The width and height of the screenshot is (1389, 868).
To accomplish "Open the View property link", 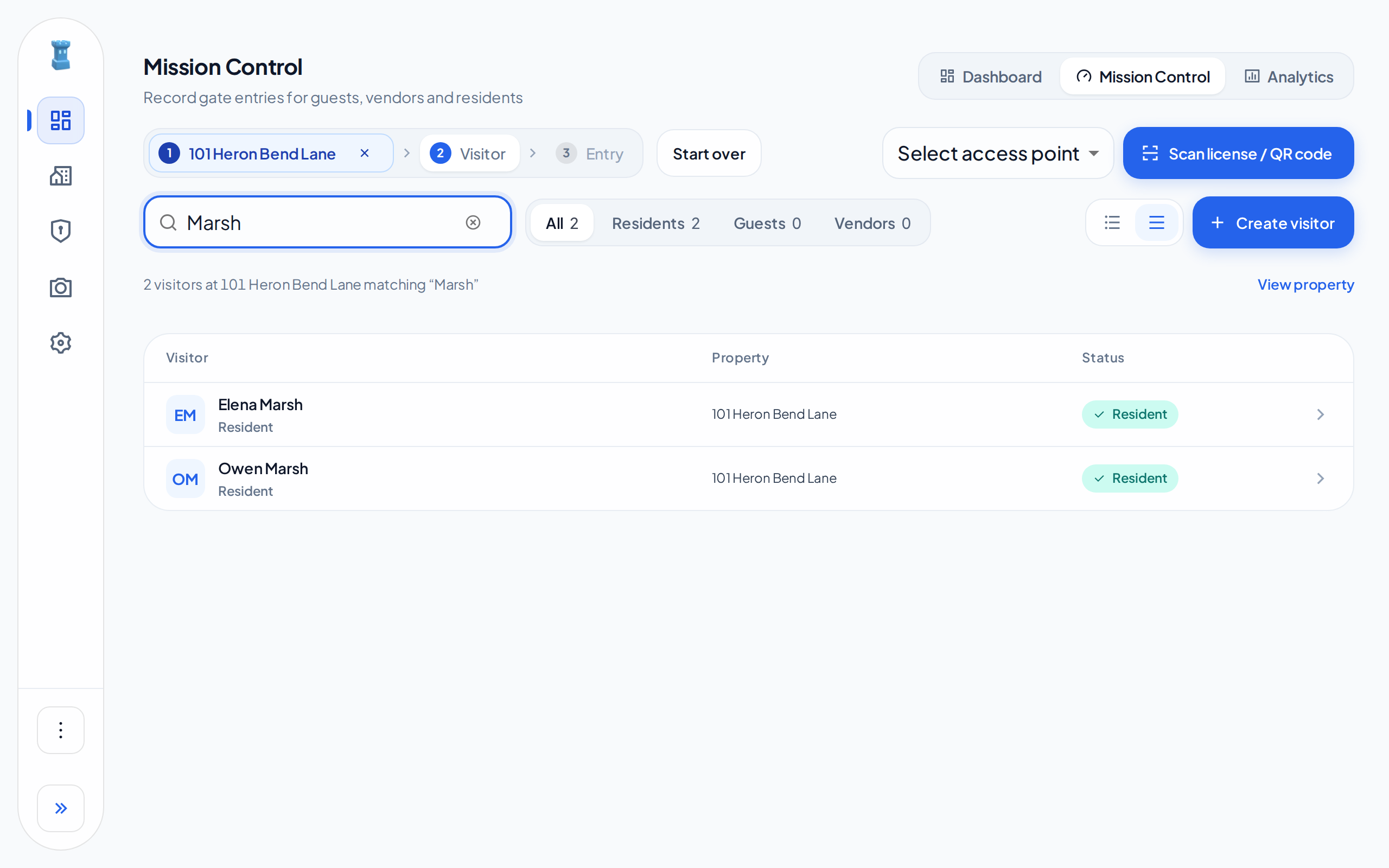I will [x=1306, y=285].
